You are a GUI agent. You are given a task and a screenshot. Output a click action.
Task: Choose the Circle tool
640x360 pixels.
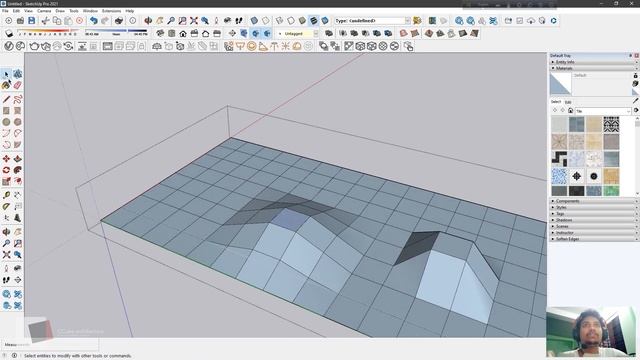coord(6,122)
